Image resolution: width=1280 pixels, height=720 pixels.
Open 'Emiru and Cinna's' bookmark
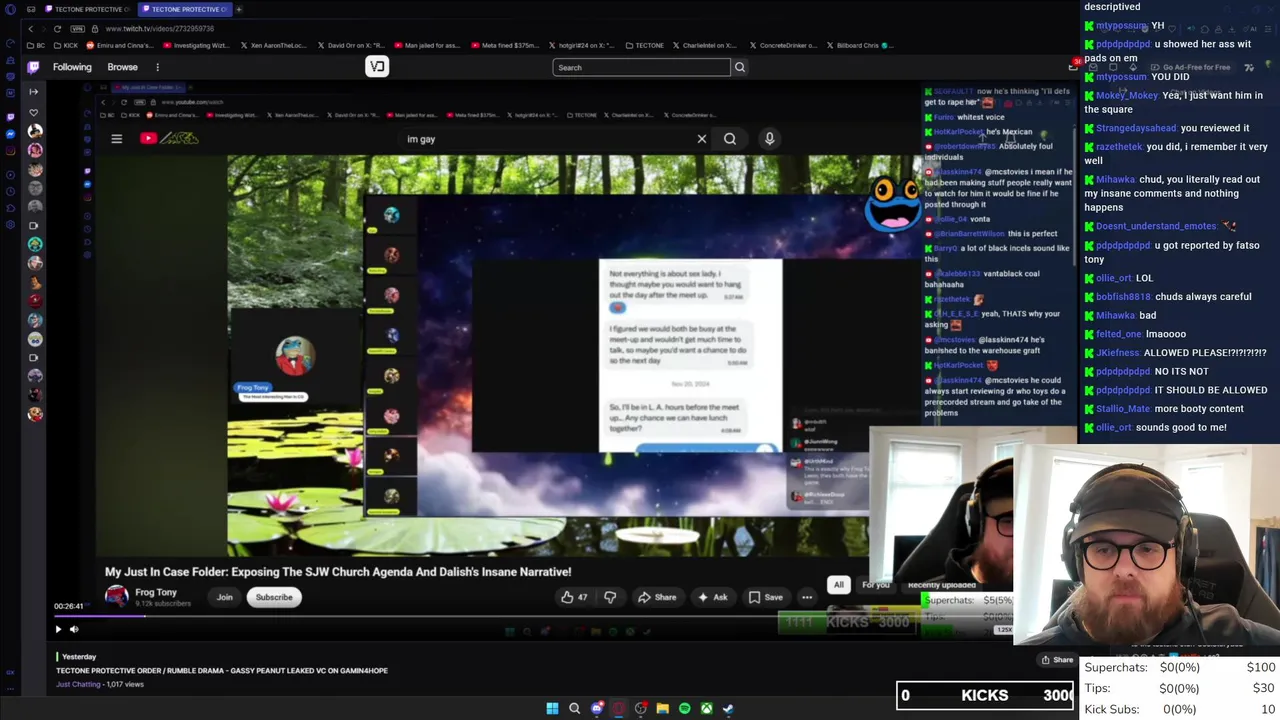pos(121,45)
